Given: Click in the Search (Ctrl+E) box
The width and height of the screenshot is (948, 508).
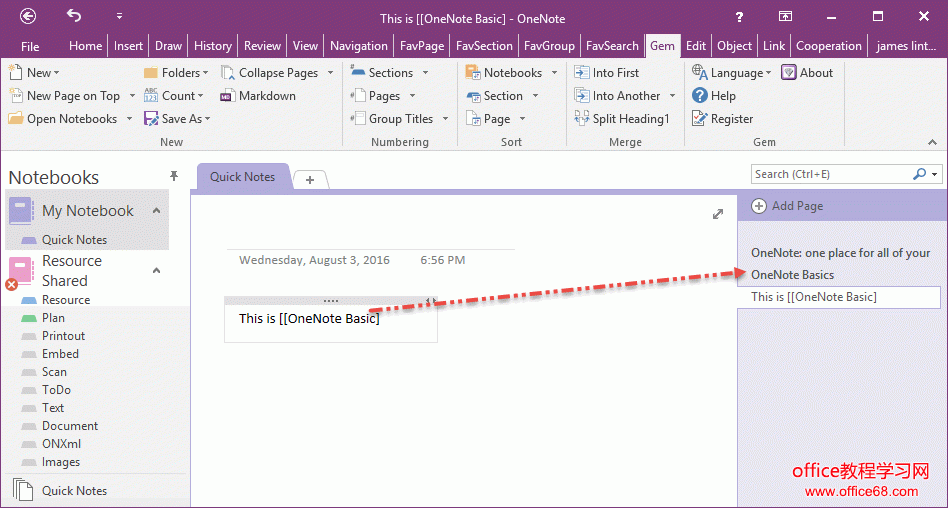Looking at the screenshot, I should [x=830, y=174].
